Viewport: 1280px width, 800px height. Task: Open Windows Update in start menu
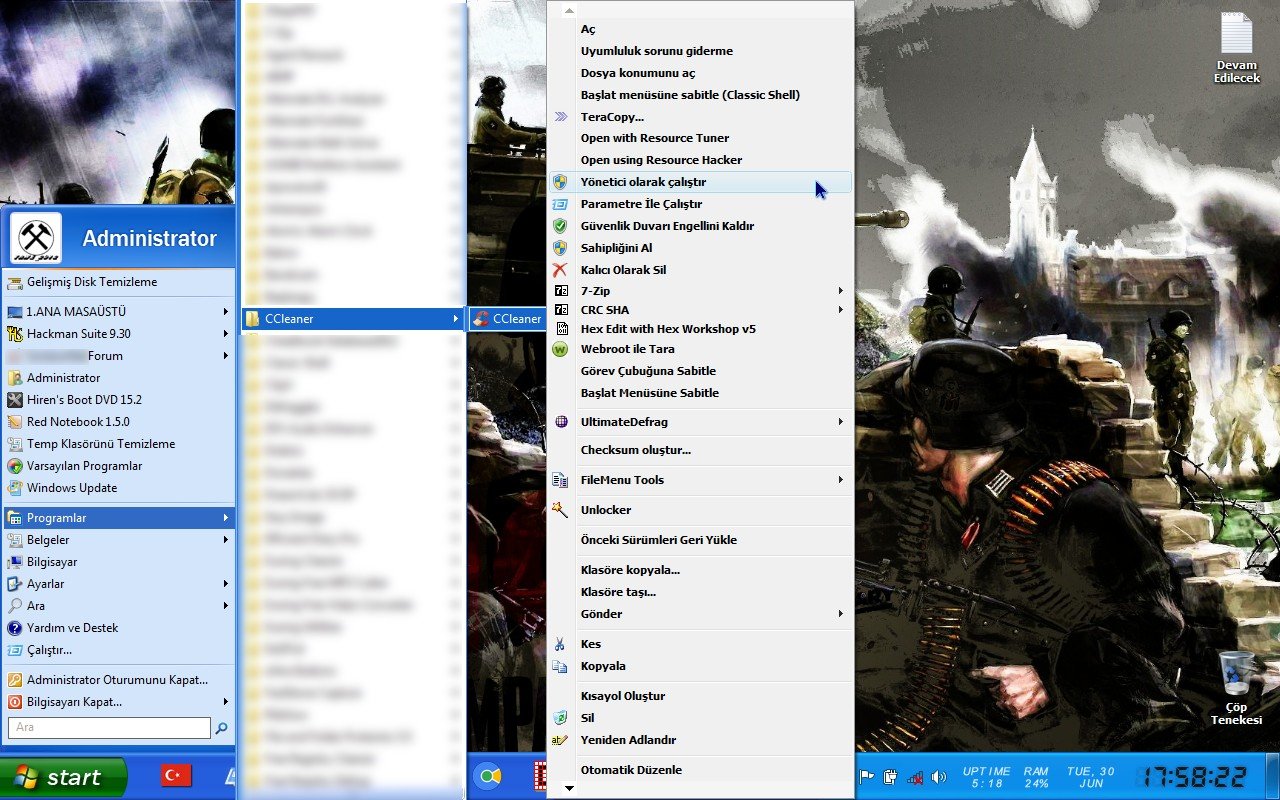point(118,488)
